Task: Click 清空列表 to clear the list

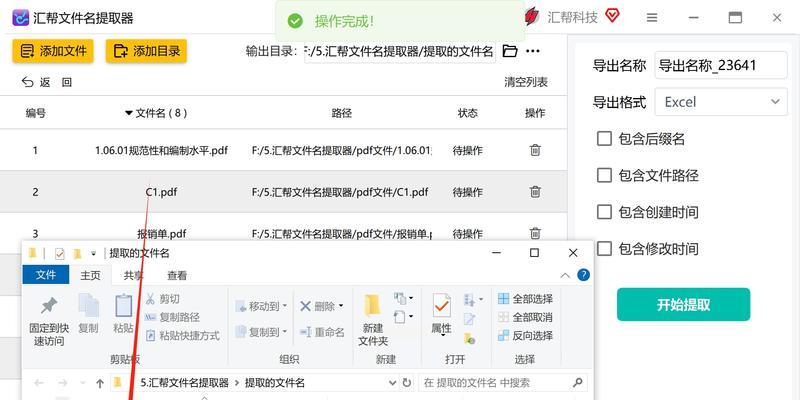Action: 526,82
